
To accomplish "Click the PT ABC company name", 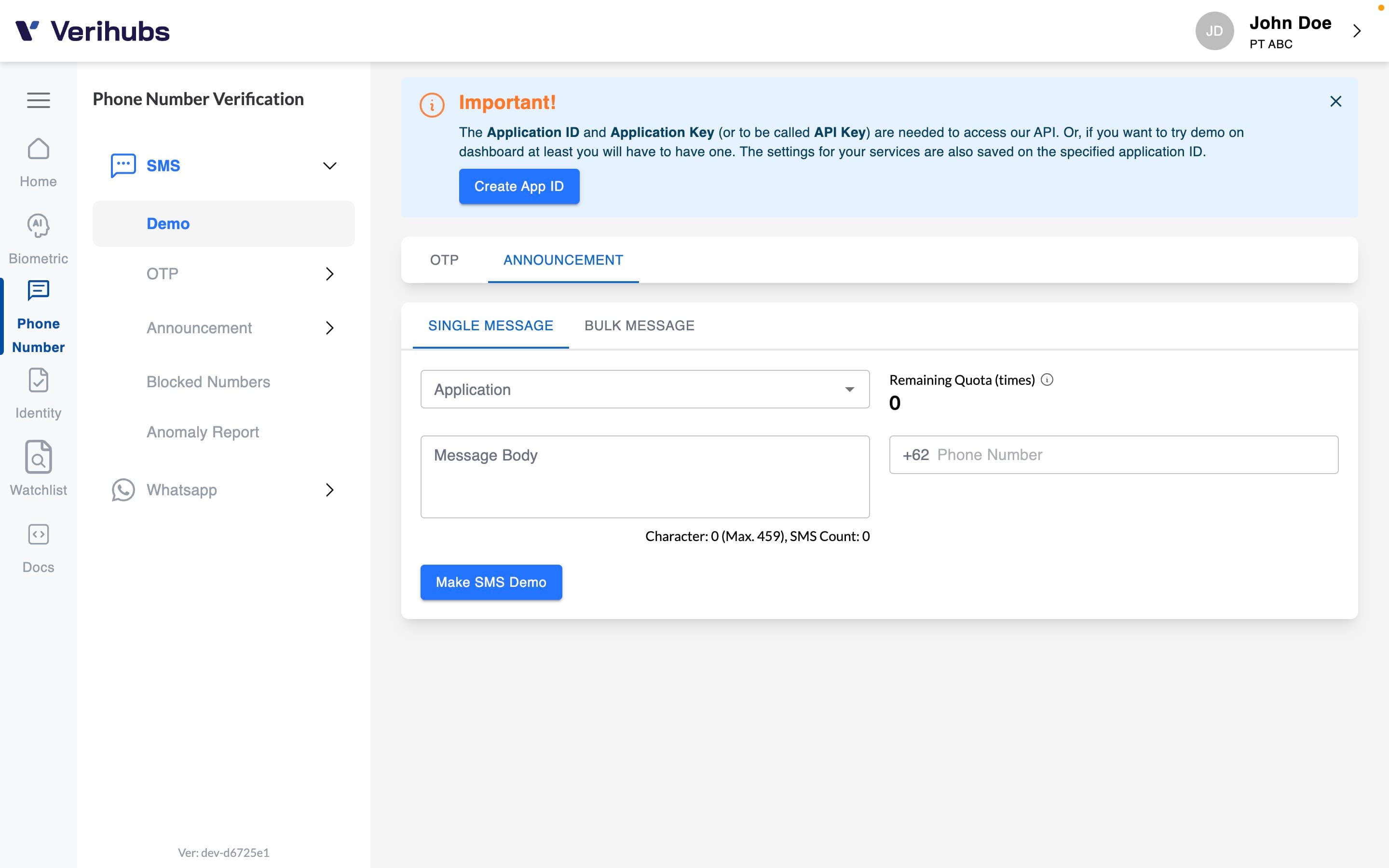I will click(x=1271, y=44).
